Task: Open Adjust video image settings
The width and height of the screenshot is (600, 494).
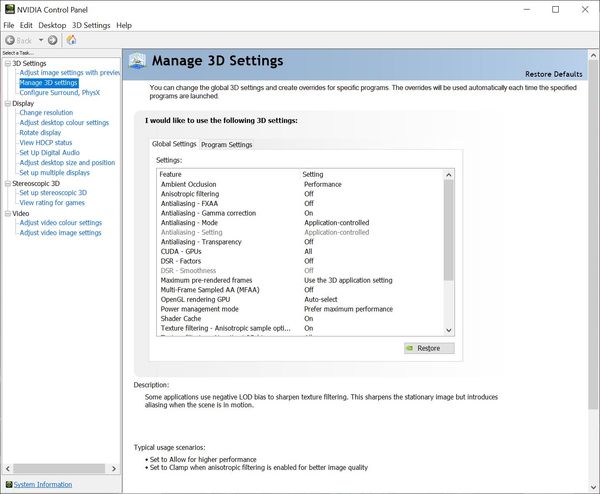Action: point(60,232)
